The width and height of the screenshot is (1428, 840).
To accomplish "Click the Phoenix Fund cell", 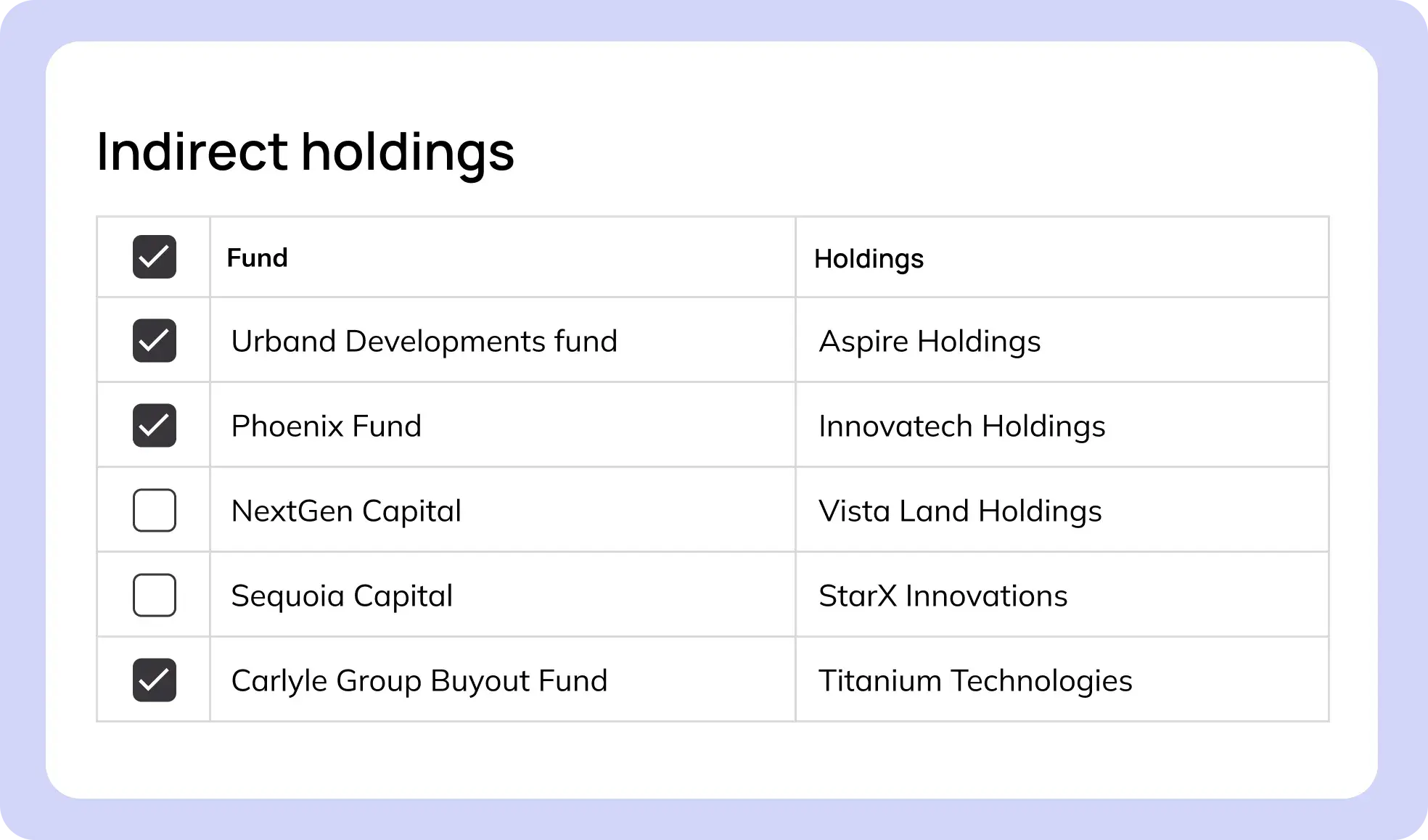I will pos(326,426).
